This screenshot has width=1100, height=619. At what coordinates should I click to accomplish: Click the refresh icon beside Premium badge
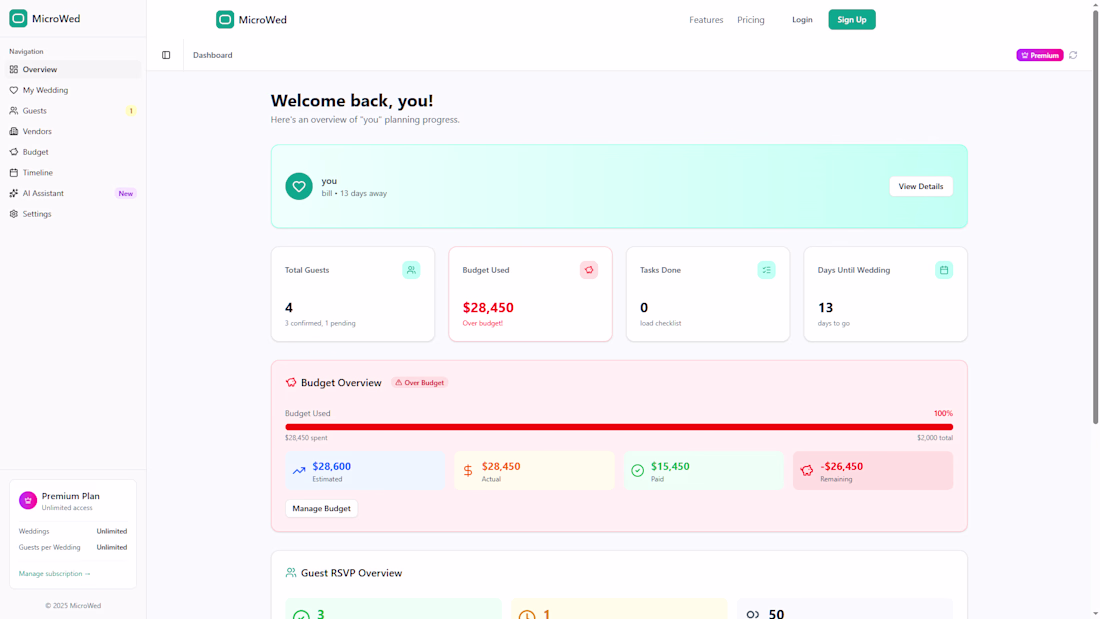(x=1073, y=55)
